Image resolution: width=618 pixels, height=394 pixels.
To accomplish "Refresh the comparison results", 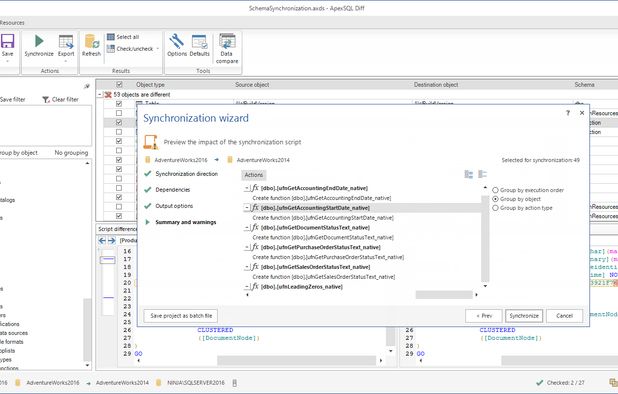I will click(91, 45).
